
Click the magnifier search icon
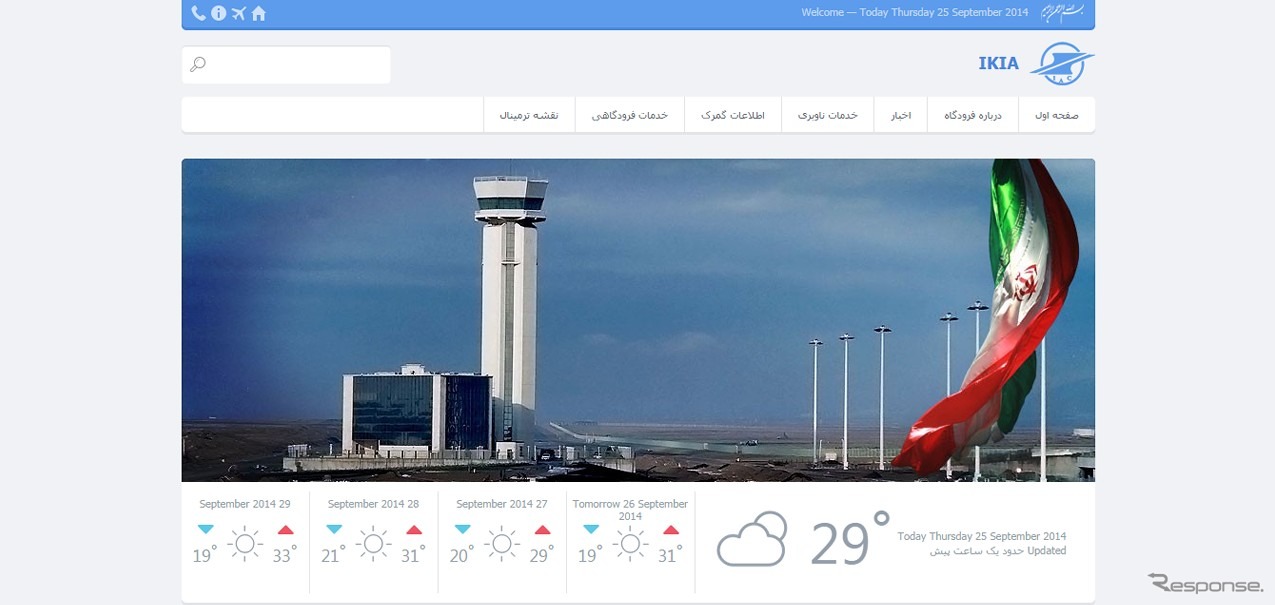click(198, 65)
